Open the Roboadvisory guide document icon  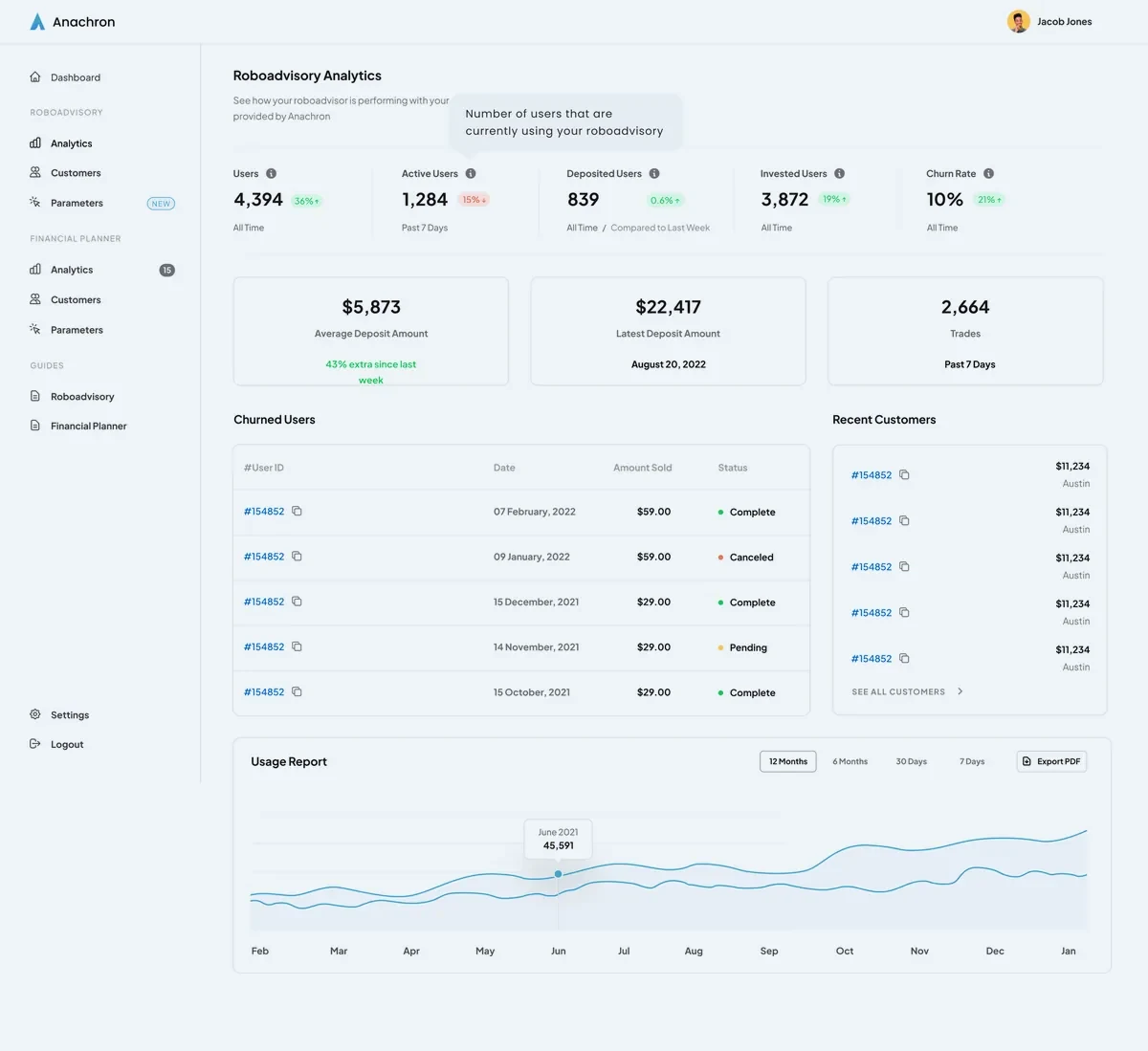[x=35, y=396]
